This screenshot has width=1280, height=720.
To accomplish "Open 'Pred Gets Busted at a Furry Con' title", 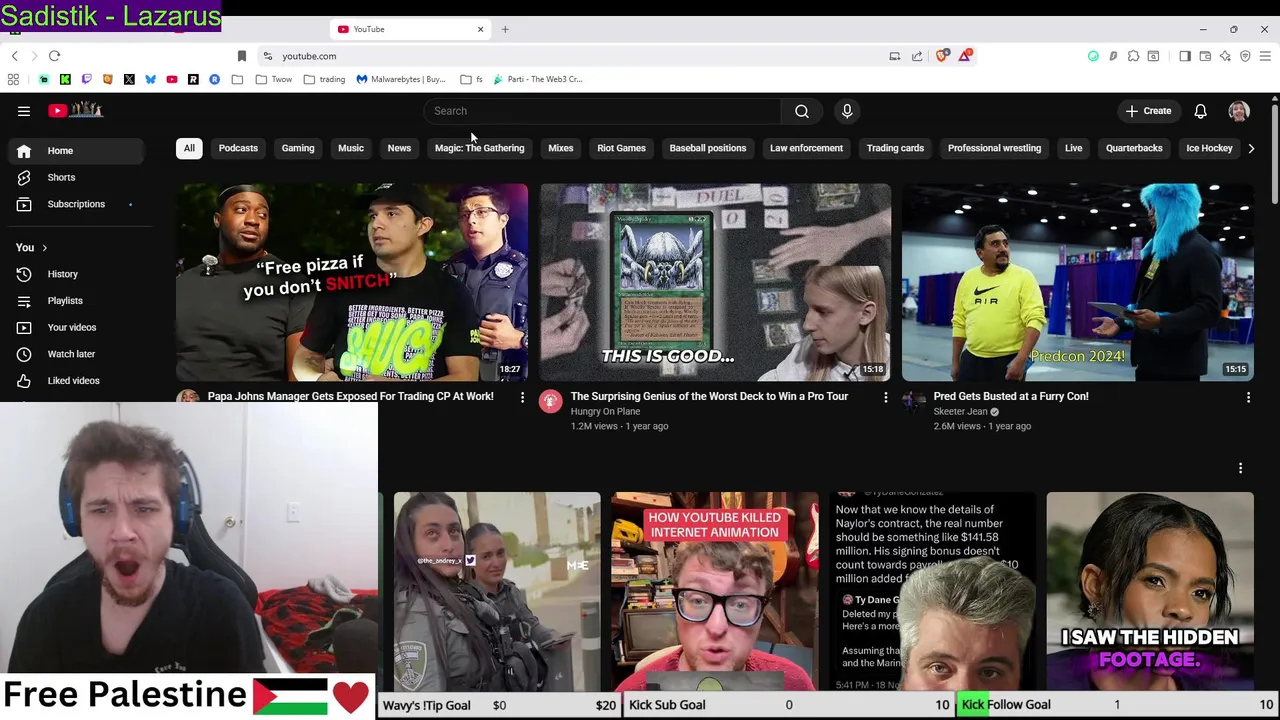I will (1011, 396).
